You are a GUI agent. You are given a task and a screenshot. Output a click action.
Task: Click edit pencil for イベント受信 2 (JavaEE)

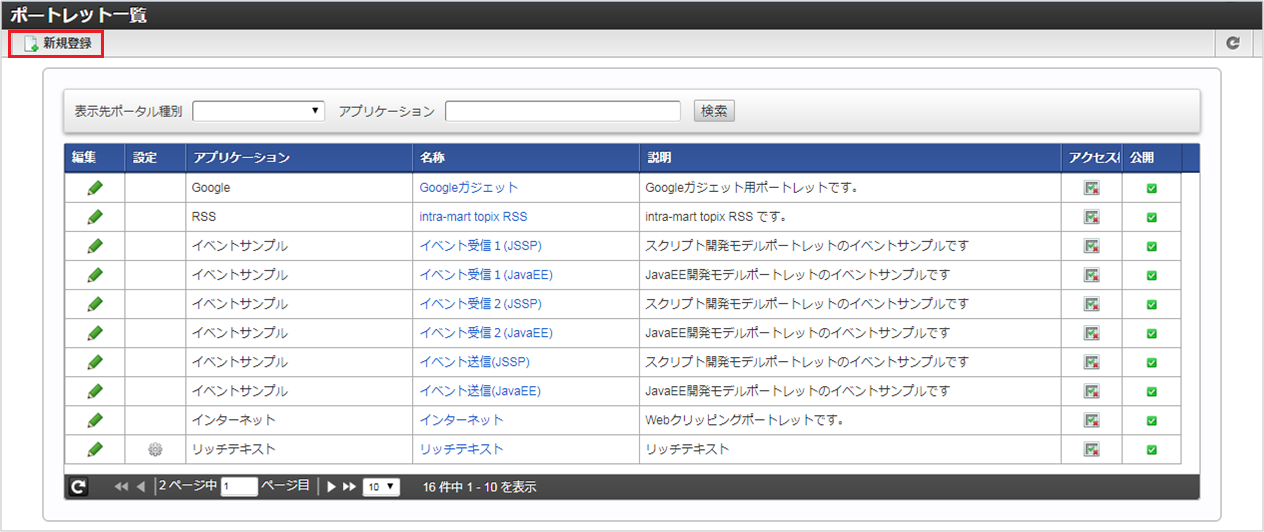95,332
